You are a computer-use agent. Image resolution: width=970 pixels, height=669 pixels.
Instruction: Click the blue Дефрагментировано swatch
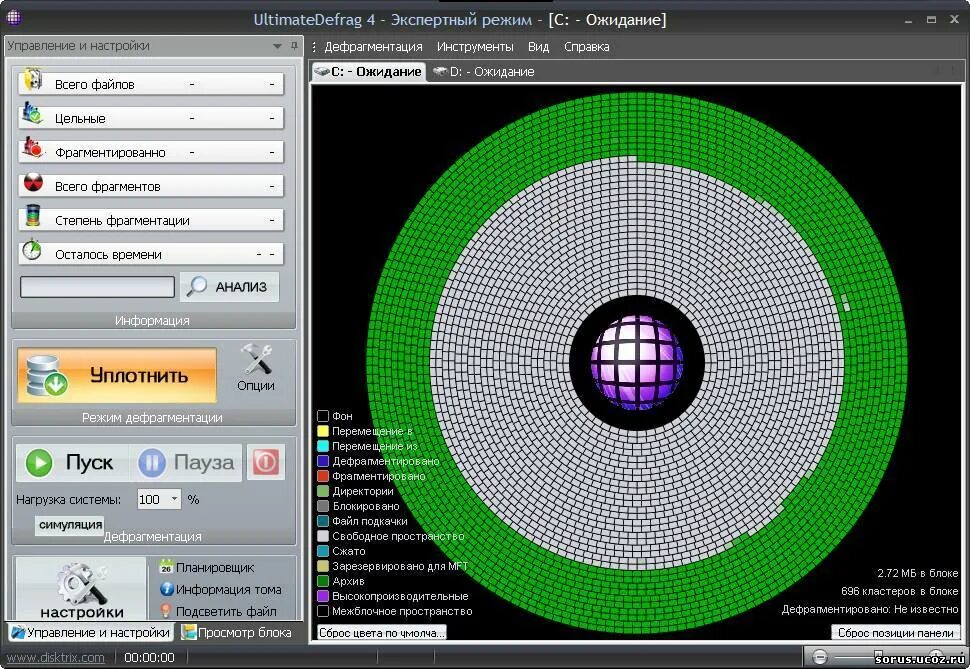[x=323, y=461]
